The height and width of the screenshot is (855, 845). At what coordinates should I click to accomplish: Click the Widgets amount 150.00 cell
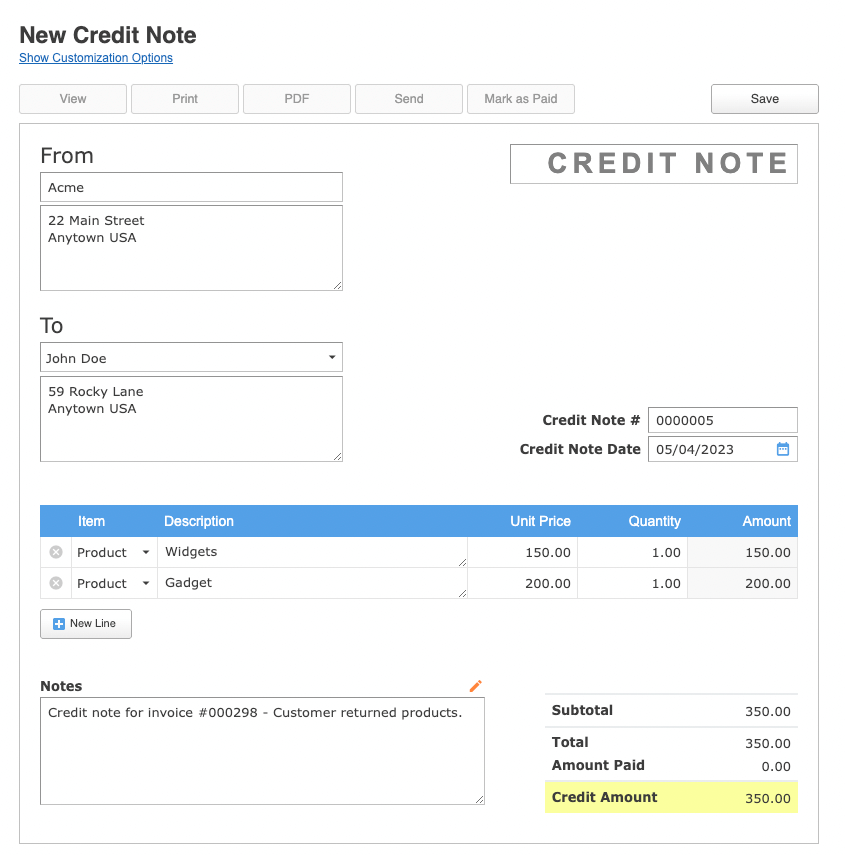743,552
